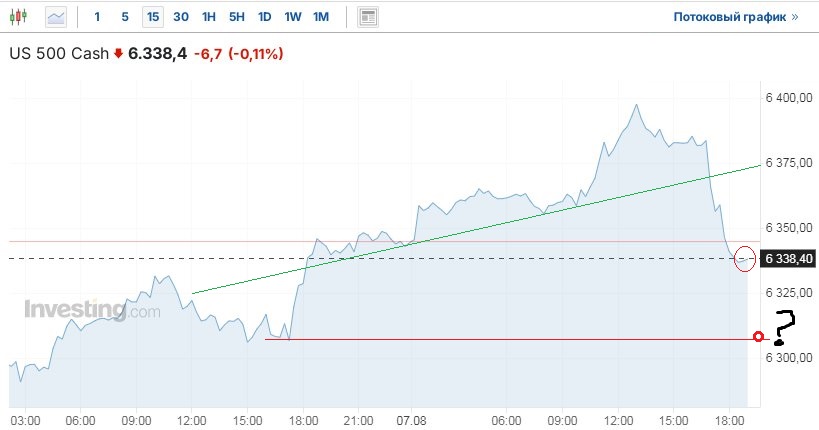Select the area chart type icon

pos(57,17)
